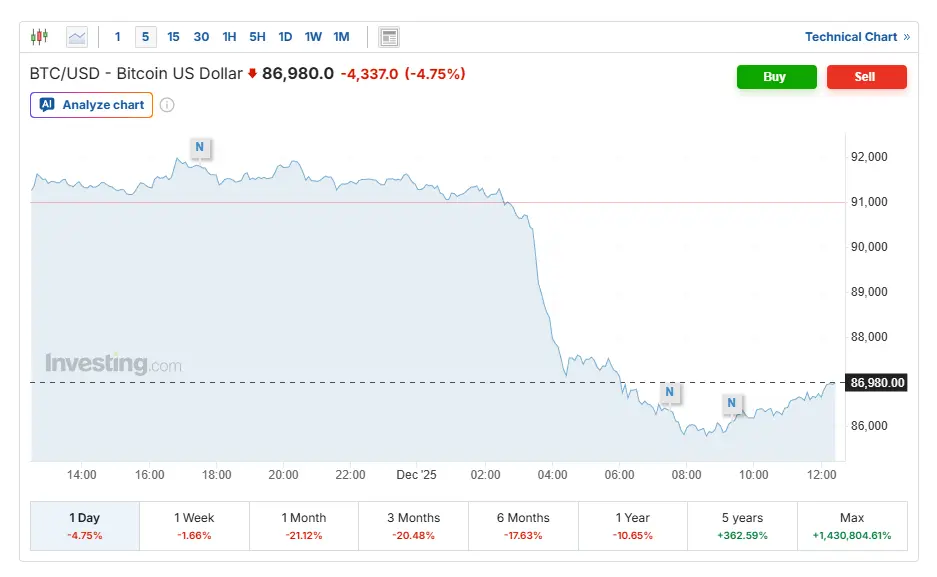Open the Technical Chart link
Screen dimensions: 937x577
856,37
